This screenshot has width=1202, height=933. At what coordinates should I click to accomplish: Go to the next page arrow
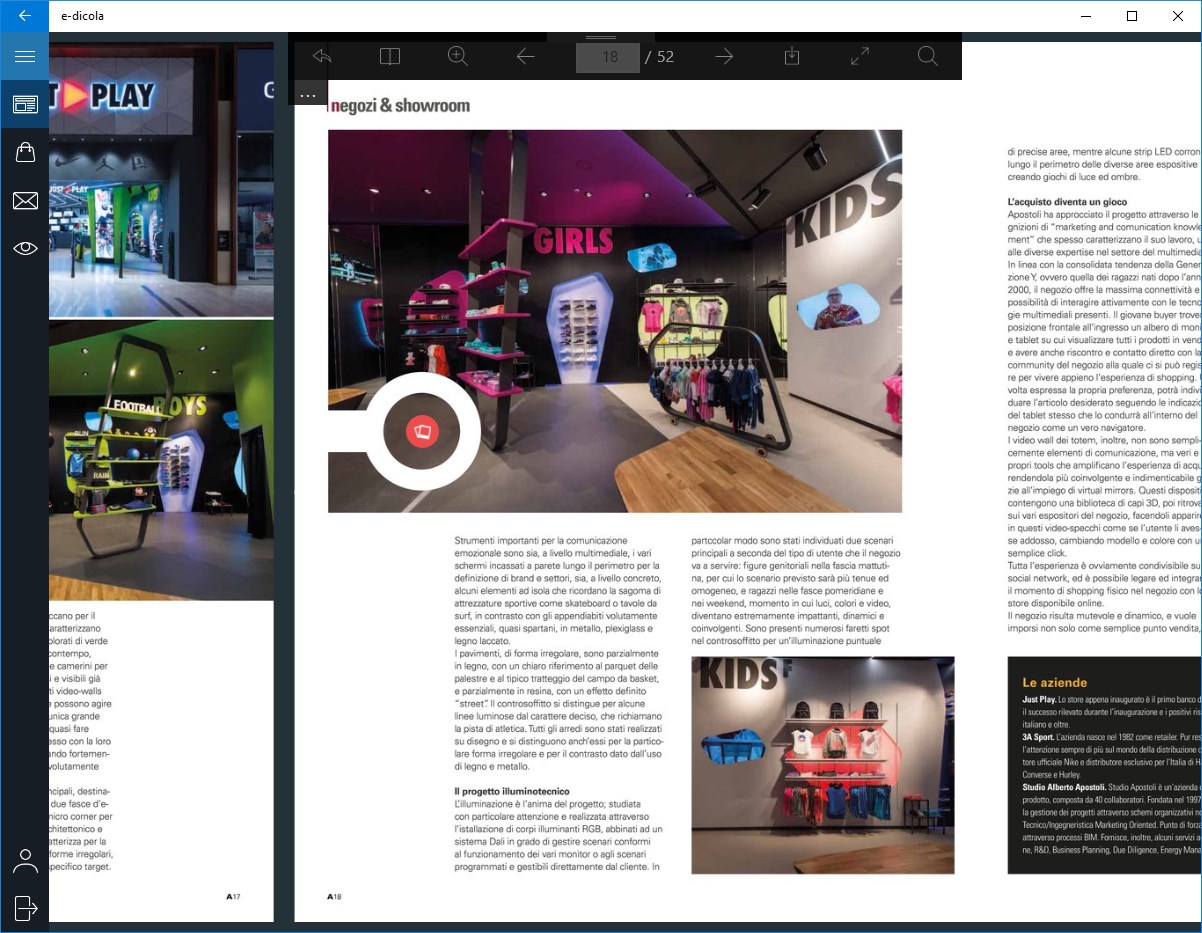tap(725, 57)
